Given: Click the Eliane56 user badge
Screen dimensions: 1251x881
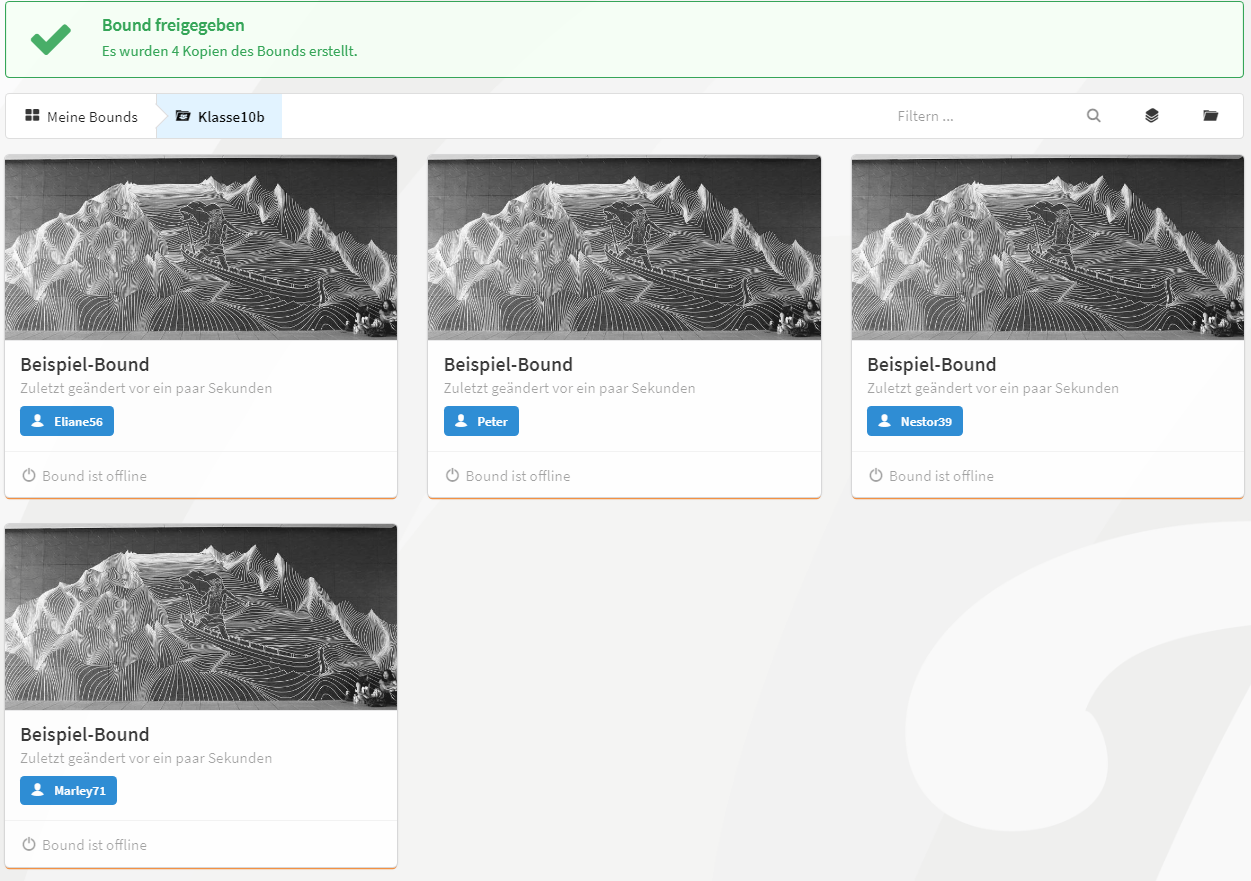Looking at the screenshot, I should tap(67, 421).
